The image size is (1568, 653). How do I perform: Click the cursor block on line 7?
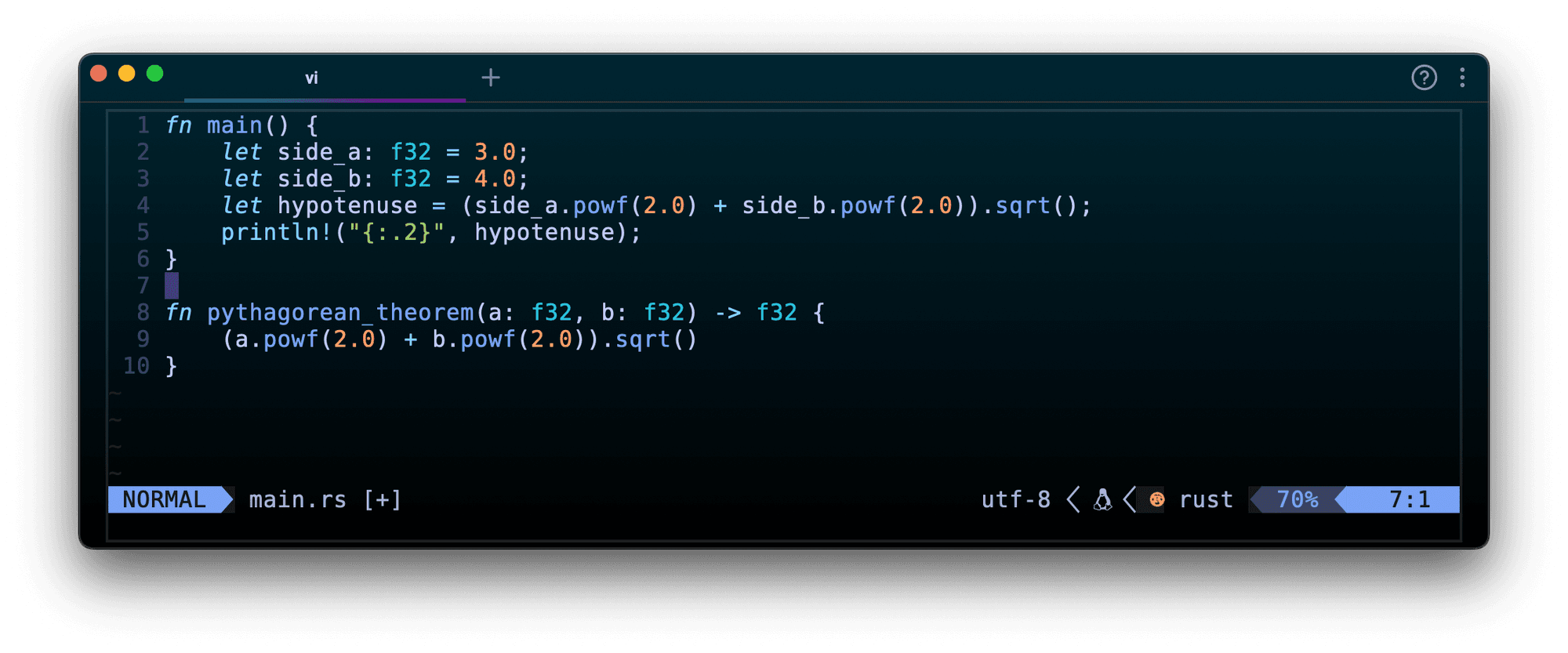click(x=172, y=286)
